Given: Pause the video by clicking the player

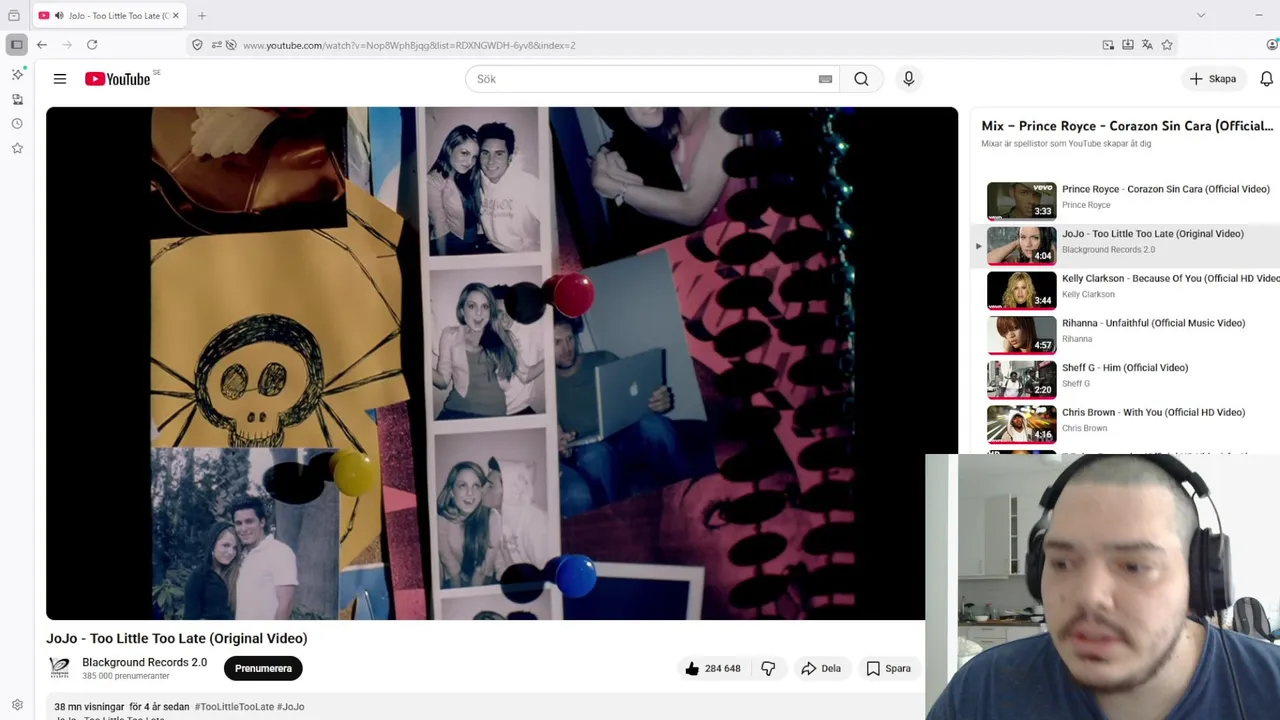Looking at the screenshot, I should (501, 363).
